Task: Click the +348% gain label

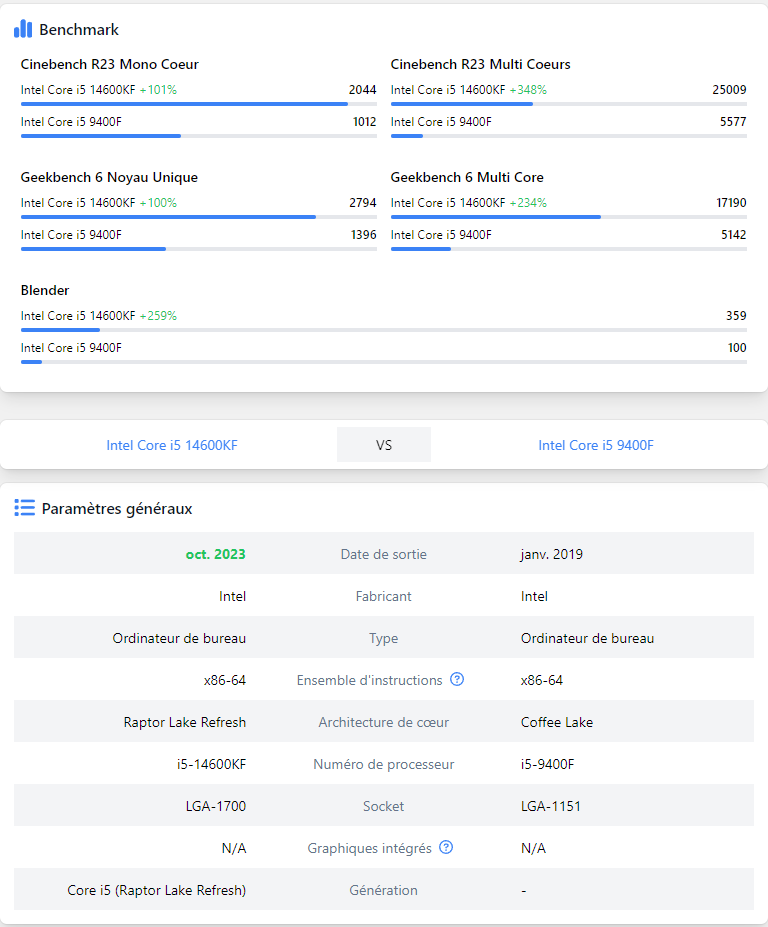Action: (528, 90)
